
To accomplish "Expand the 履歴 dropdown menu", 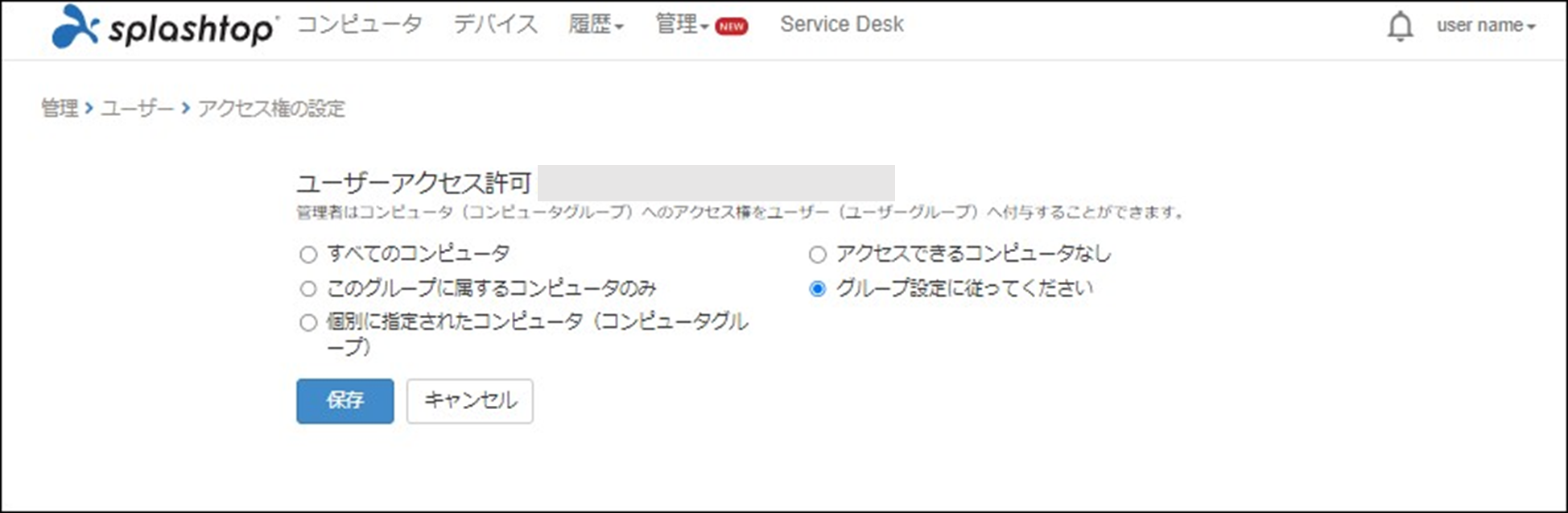I will pyautogui.click(x=596, y=24).
